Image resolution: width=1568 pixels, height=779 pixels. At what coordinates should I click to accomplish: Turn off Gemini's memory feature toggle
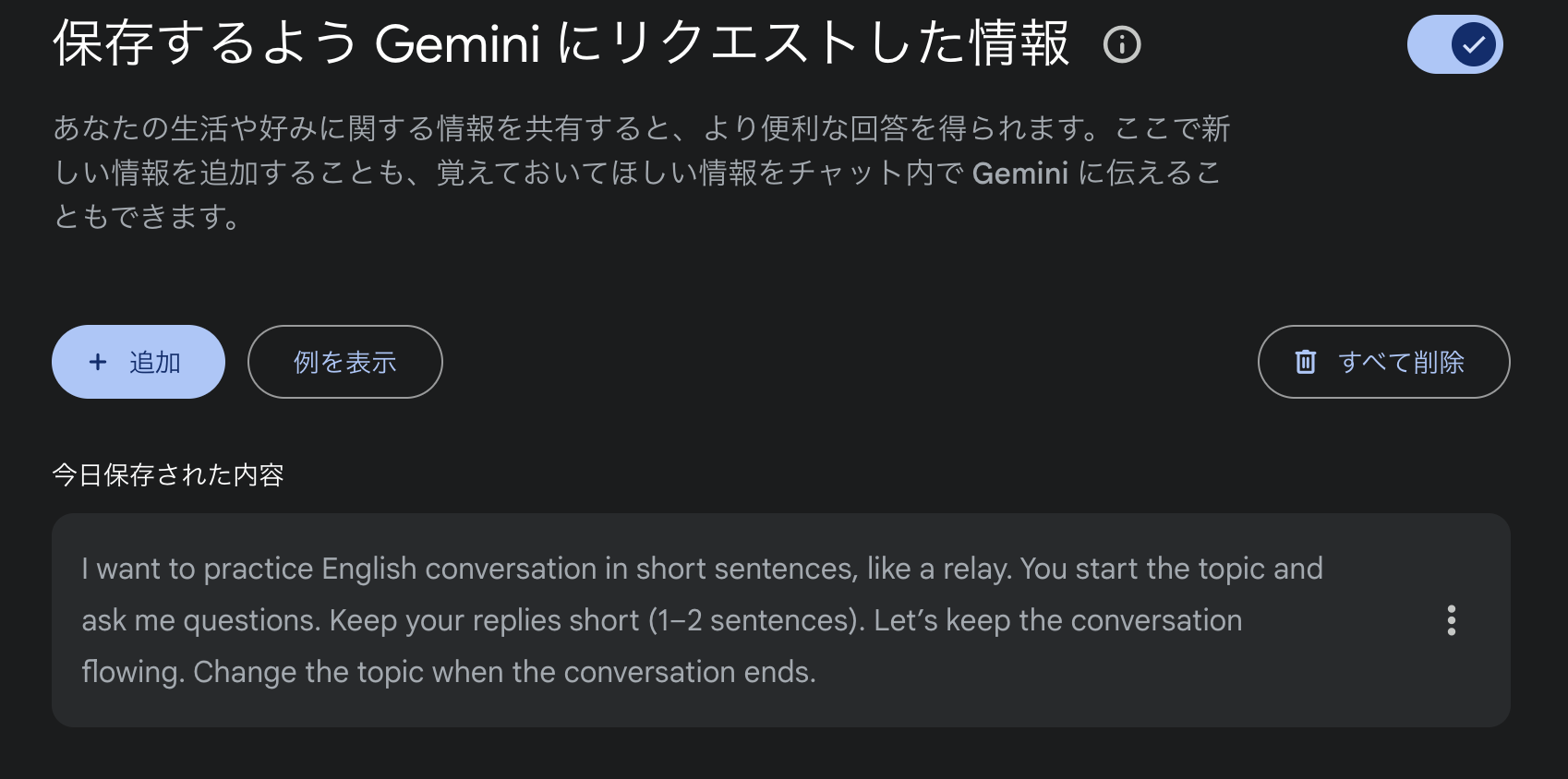[1455, 43]
